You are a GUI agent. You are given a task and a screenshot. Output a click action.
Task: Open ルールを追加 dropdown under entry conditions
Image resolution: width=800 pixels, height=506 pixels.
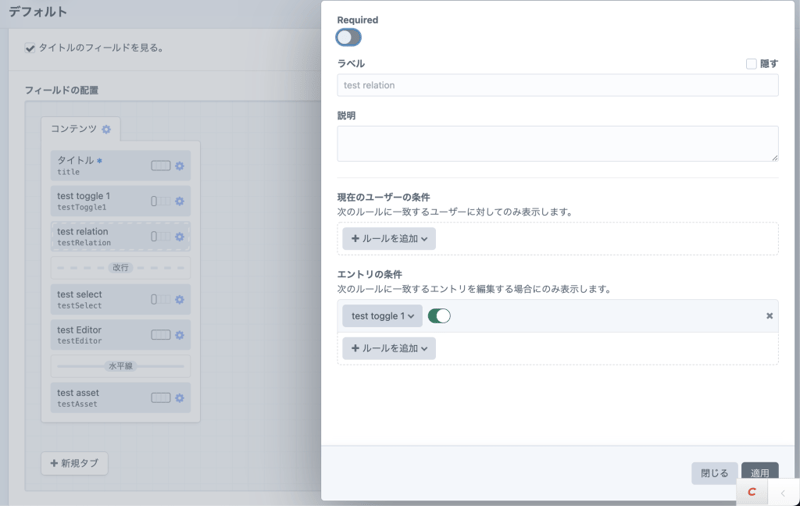pyautogui.click(x=389, y=349)
